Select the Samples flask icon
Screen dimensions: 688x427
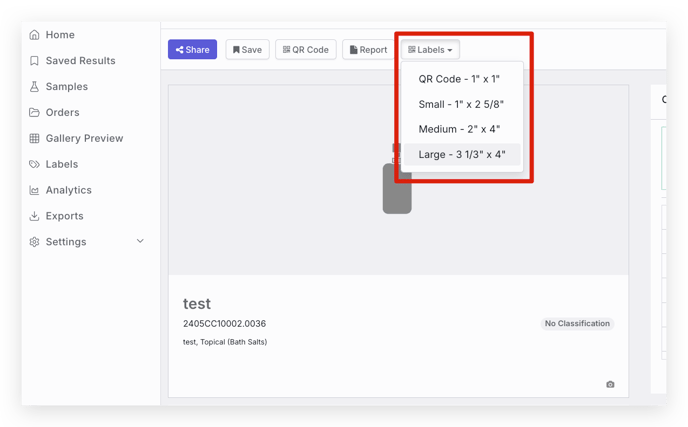pyautogui.click(x=34, y=86)
